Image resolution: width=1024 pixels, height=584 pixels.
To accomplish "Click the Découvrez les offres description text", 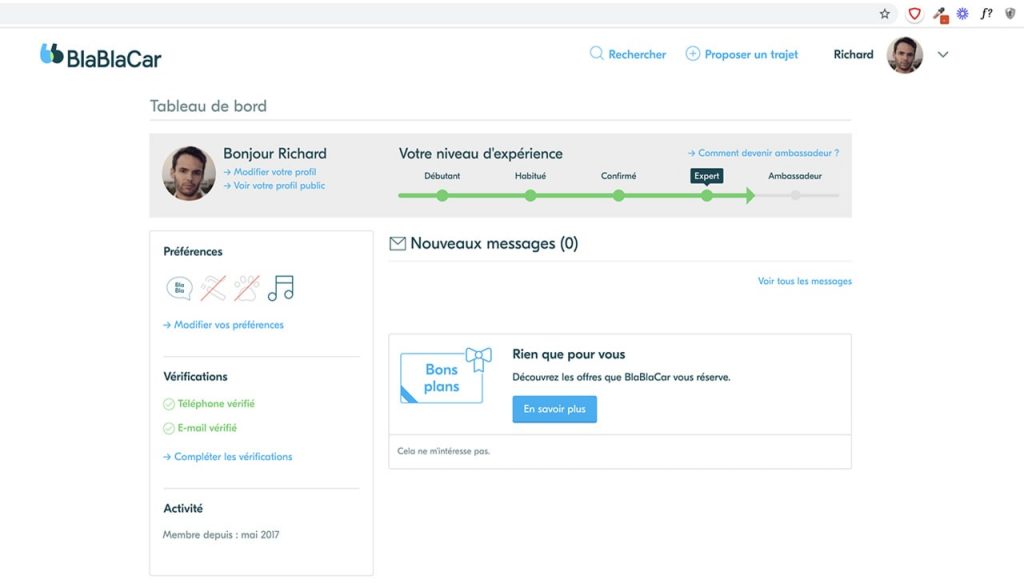I will [622, 377].
